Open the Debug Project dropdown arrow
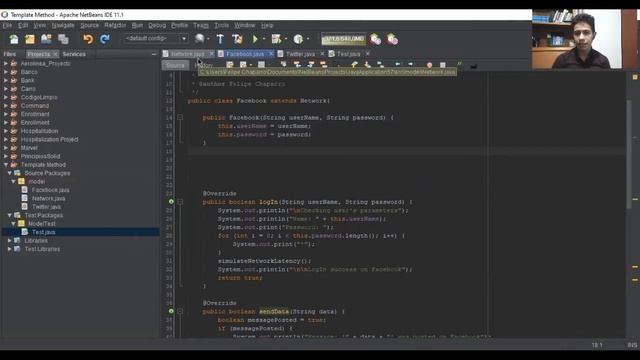Image resolution: width=640 pixels, height=360 pixels. (x=286, y=39)
